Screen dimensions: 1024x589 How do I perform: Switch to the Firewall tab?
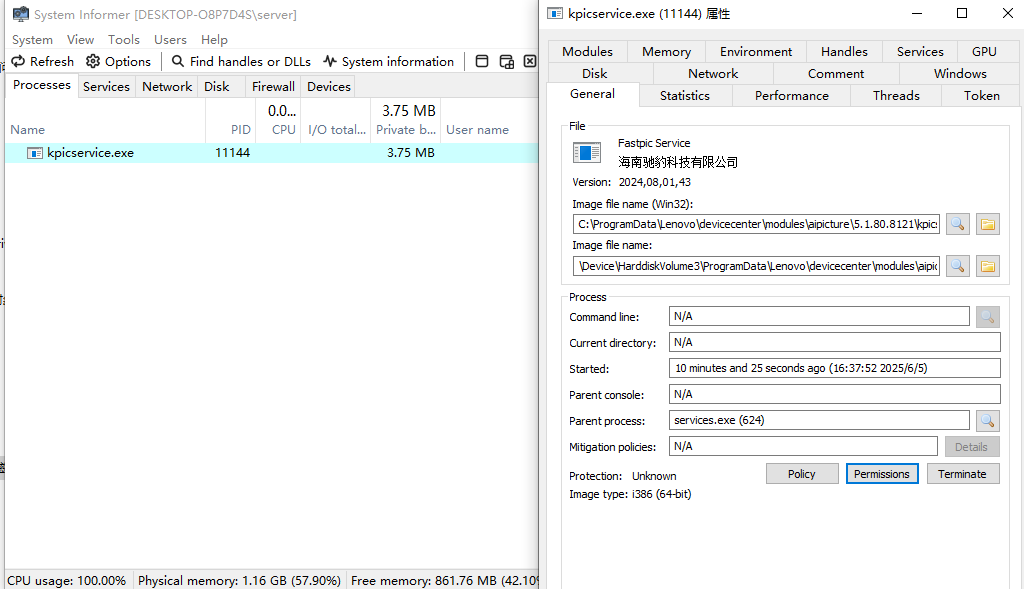(x=273, y=86)
